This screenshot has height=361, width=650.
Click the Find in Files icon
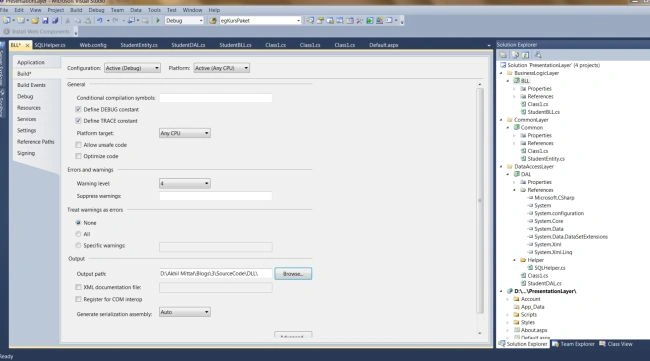point(212,20)
